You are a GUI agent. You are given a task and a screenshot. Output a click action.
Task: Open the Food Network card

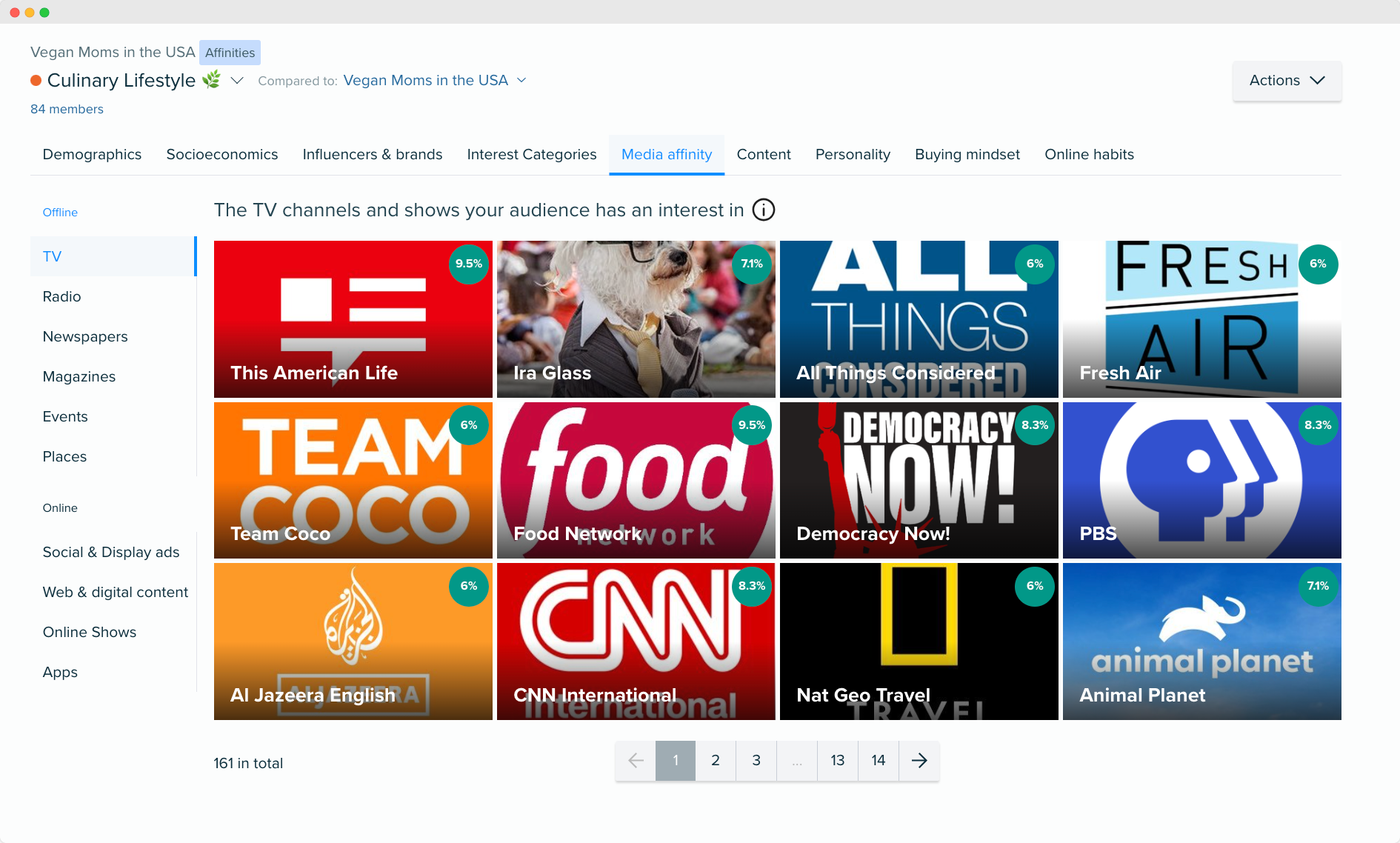tap(636, 480)
